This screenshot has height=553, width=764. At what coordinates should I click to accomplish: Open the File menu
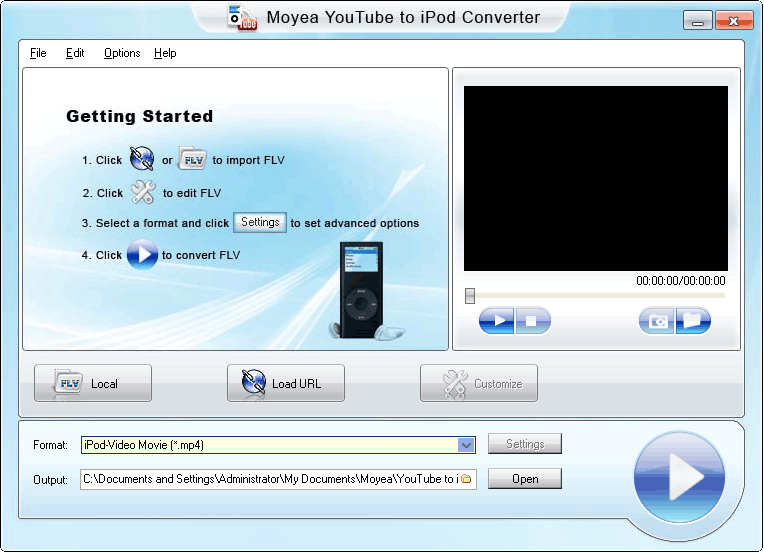[x=38, y=53]
